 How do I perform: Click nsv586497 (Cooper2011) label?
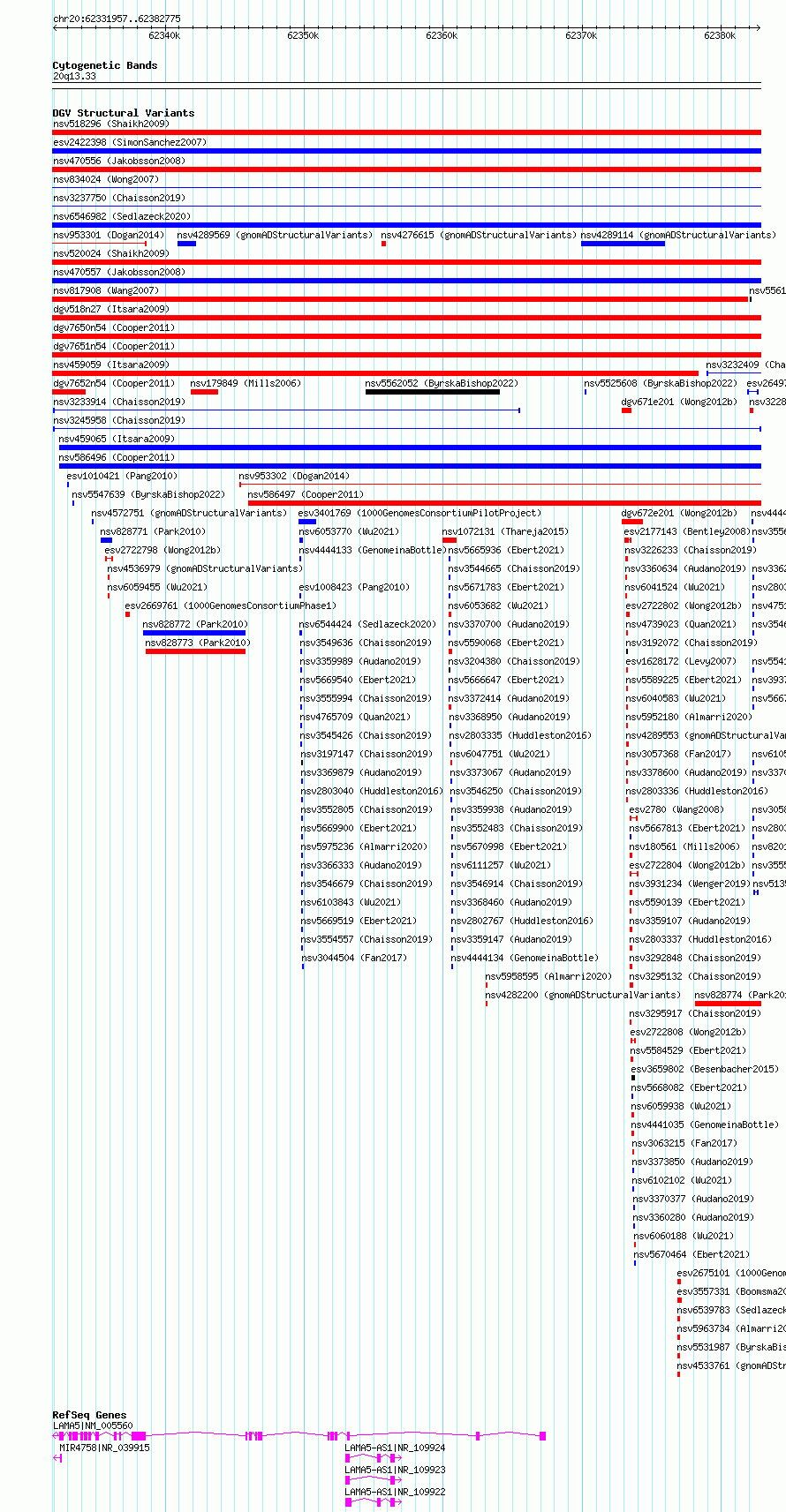point(306,495)
